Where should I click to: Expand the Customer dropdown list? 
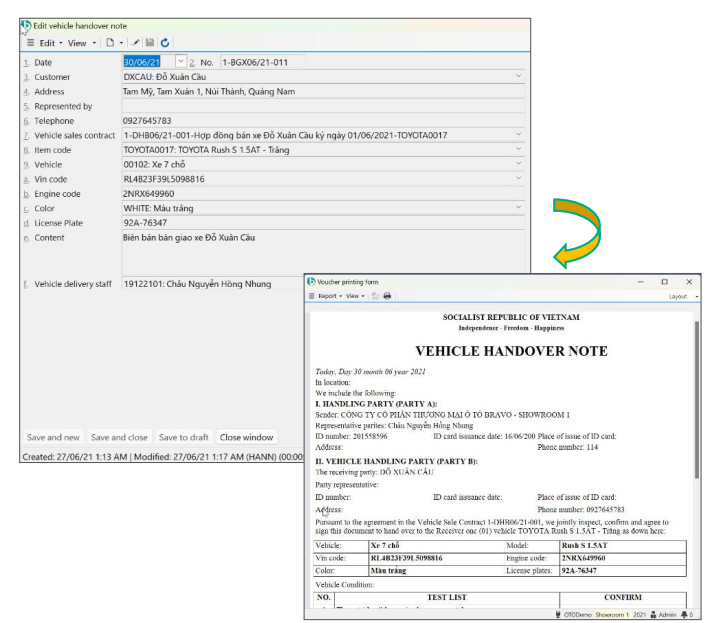pyautogui.click(x=518, y=77)
